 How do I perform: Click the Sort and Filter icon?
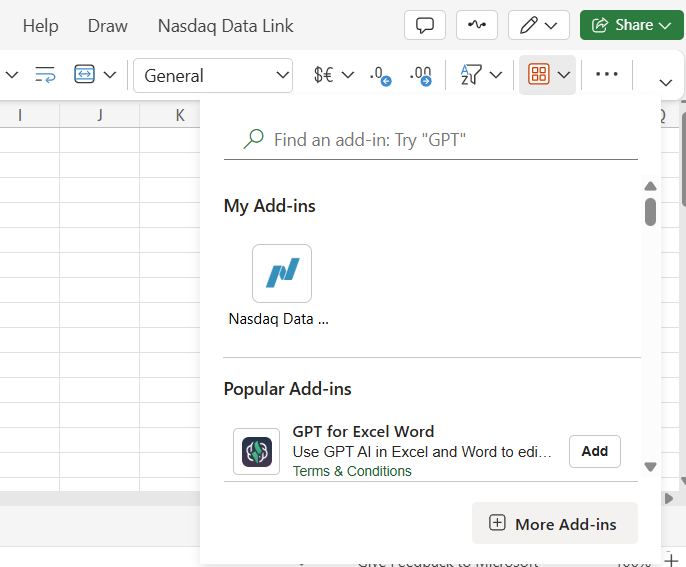click(x=471, y=75)
